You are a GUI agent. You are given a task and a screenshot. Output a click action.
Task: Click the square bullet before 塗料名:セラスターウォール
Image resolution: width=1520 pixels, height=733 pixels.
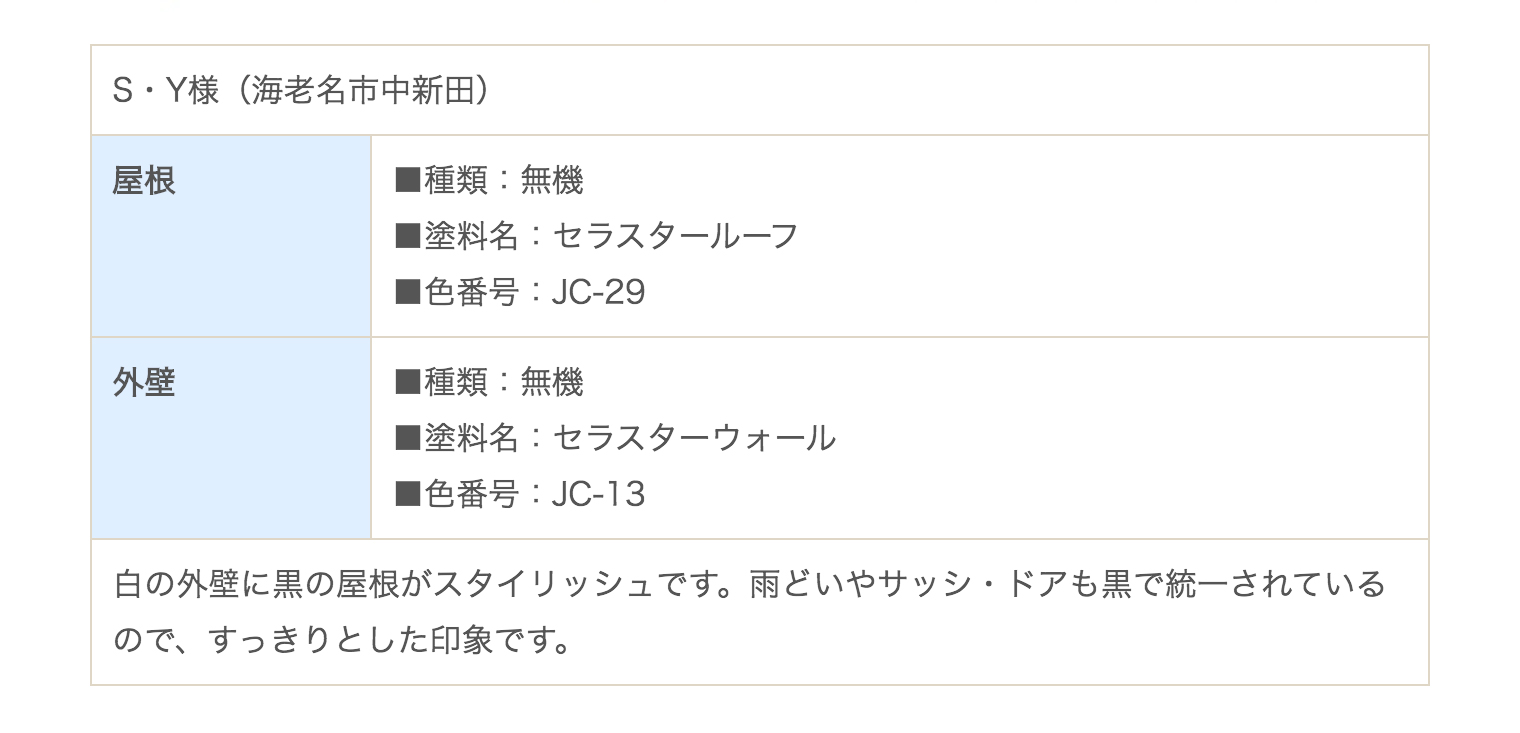pos(408,439)
